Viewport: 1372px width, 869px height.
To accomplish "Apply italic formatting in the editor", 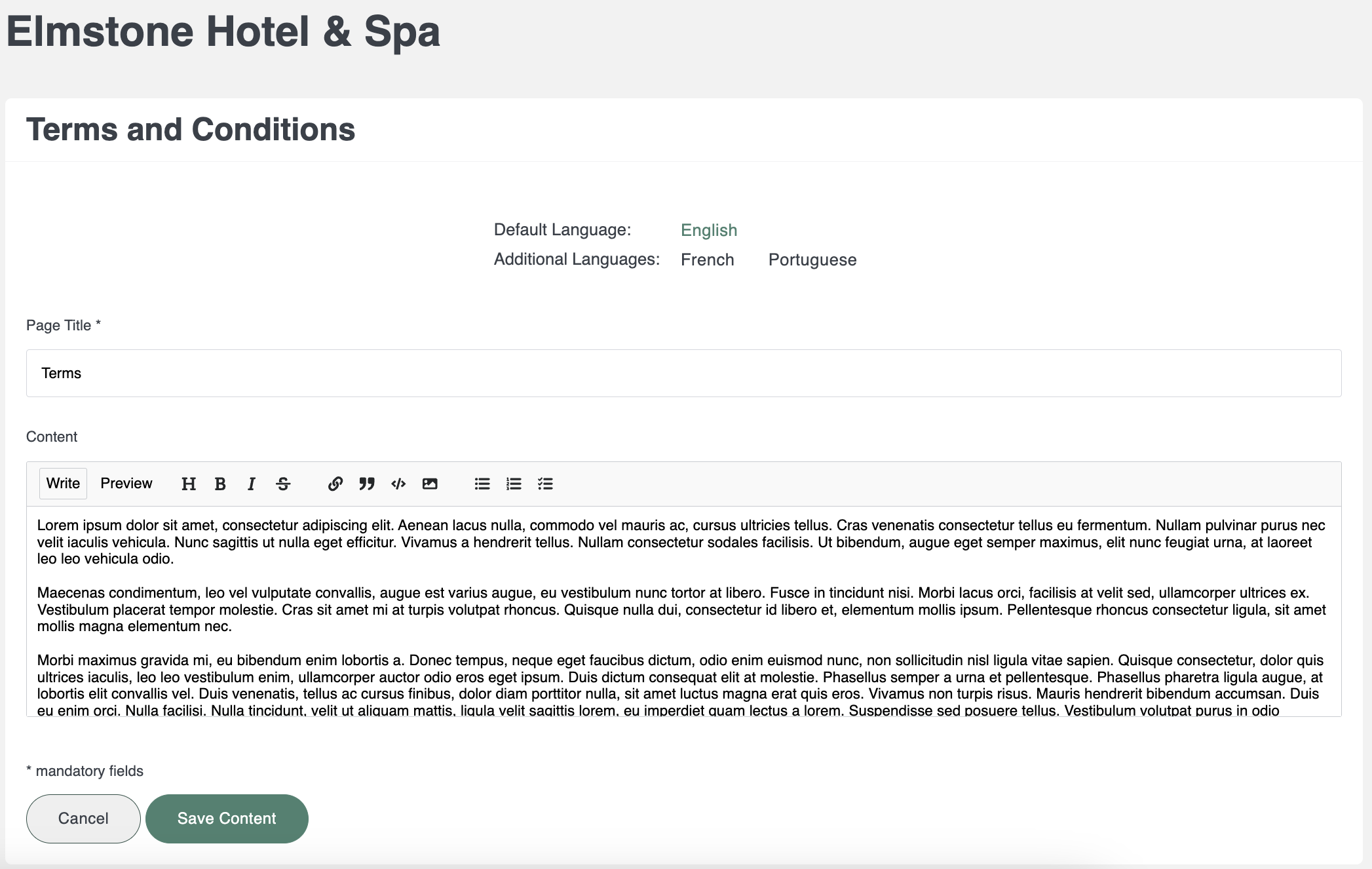I will pos(252,484).
